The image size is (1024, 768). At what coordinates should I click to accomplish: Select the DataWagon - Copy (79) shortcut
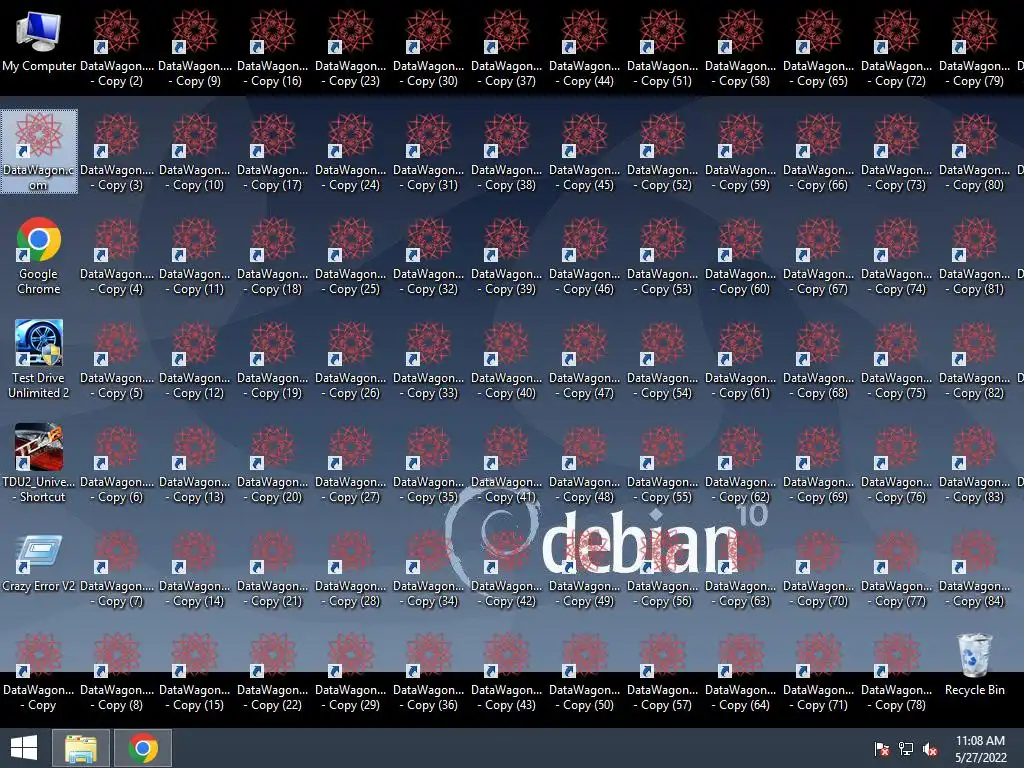click(x=975, y=48)
